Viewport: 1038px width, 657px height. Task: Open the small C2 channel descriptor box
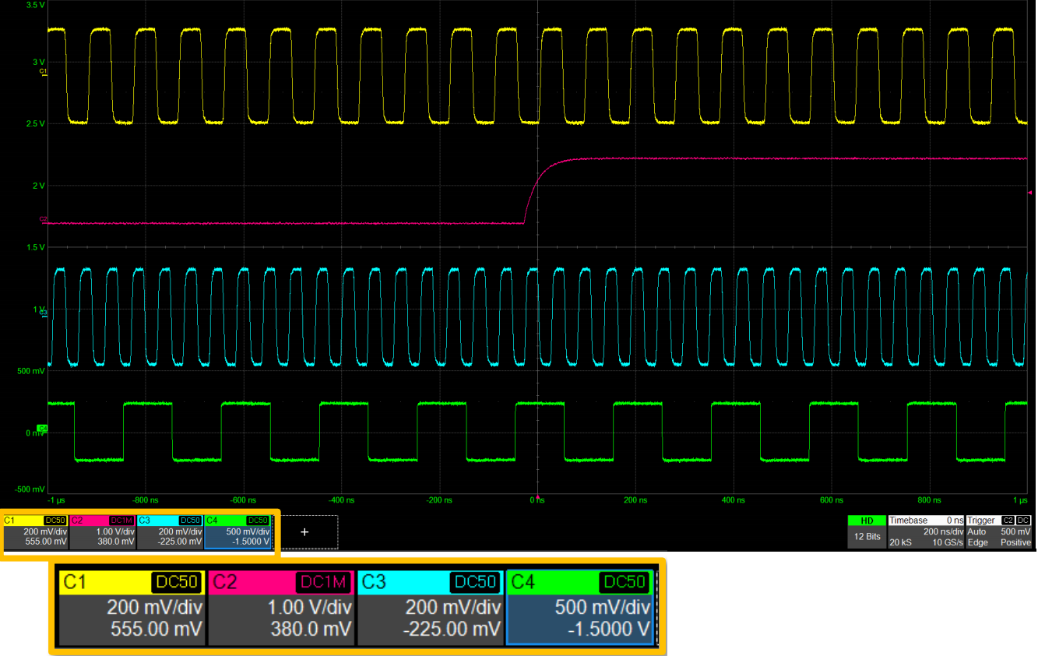(103, 532)
